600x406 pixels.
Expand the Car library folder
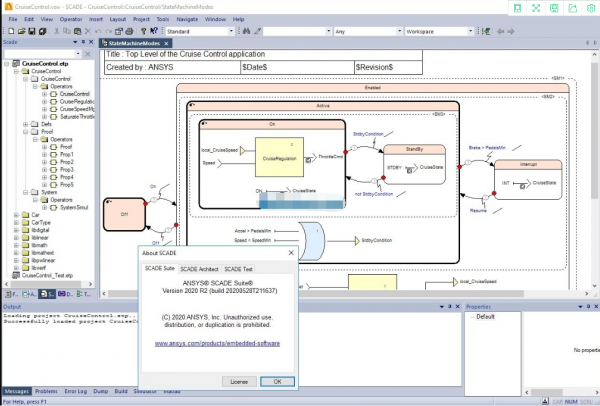pos(16,215)
